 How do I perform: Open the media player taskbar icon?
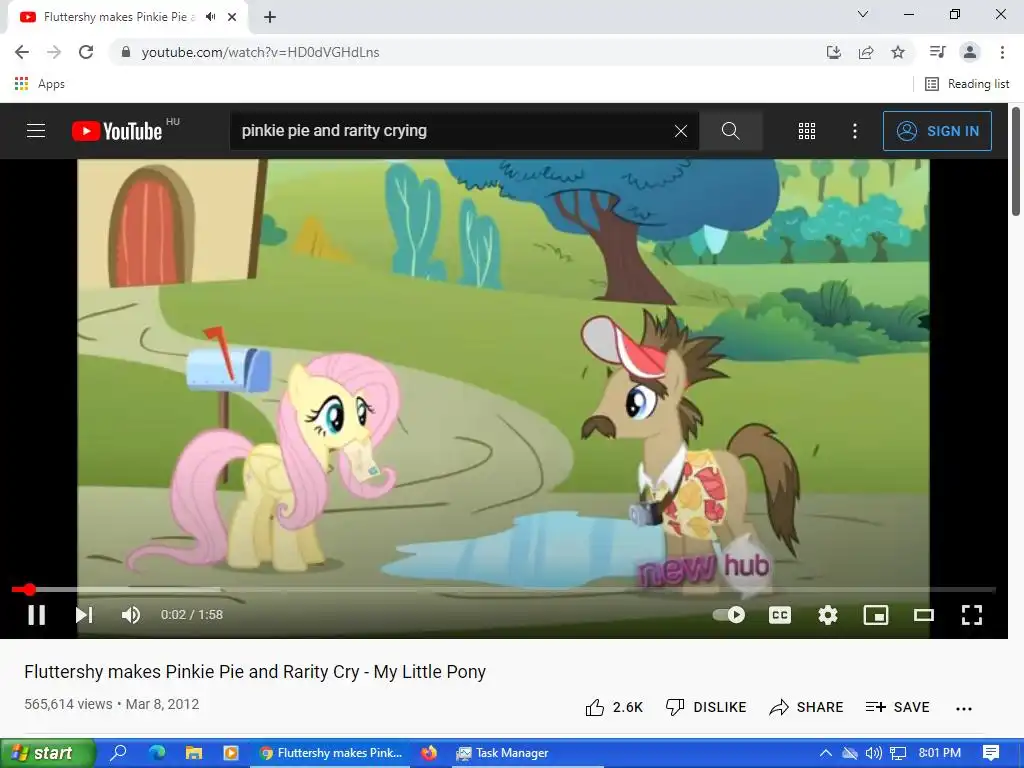tap(231, 753)
